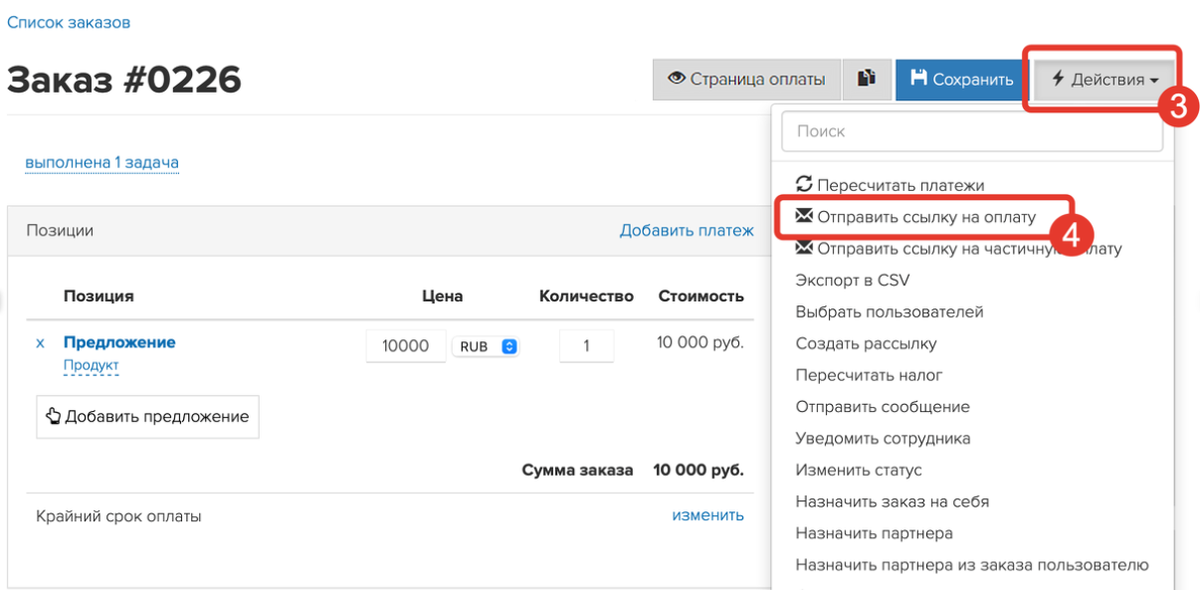Click the Крайний срок оплаты label
This screenshot has height=590, width=1200.
point(119,516)
